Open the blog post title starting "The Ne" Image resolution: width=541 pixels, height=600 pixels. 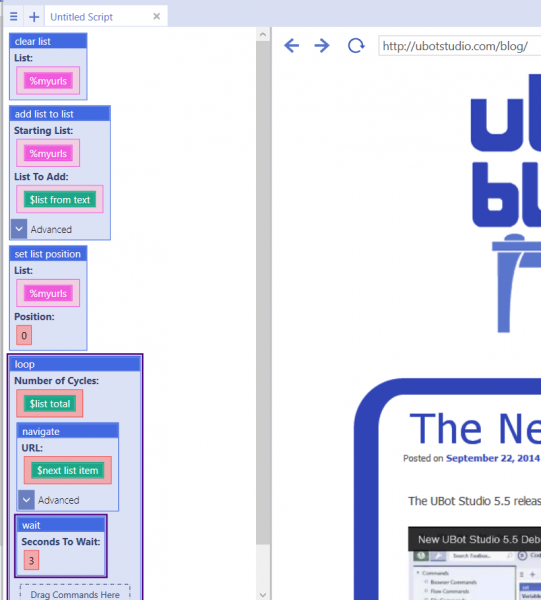[x=475, y=429]
